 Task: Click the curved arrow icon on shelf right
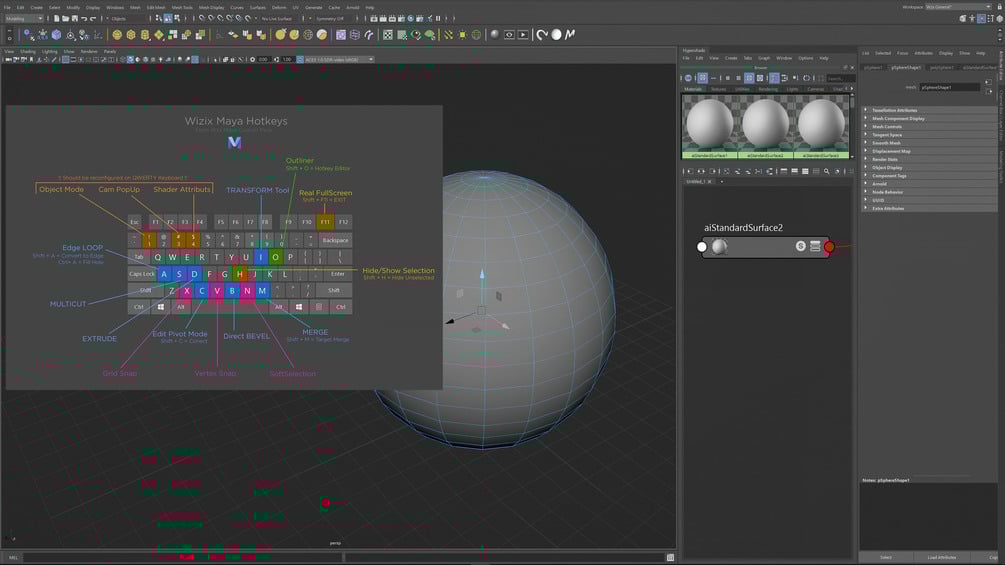pos(542,35)
